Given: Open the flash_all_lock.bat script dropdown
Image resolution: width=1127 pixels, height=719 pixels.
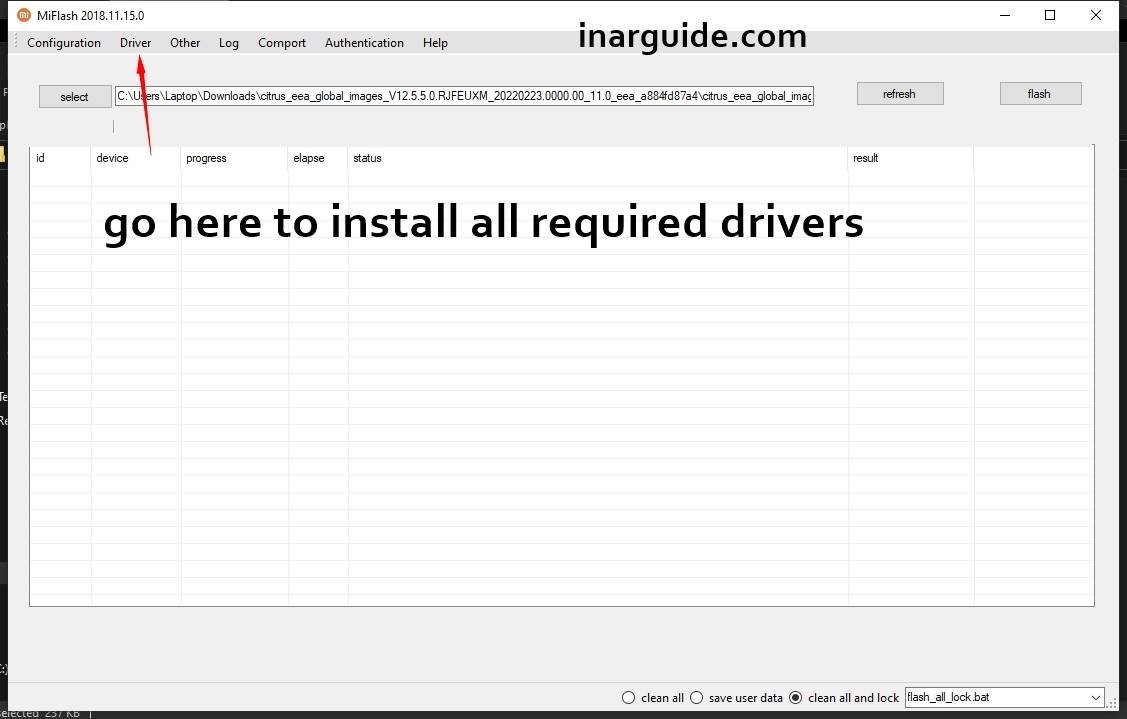Looking at the screenshot, I should pyautogui.click(x=1004, y=697).
